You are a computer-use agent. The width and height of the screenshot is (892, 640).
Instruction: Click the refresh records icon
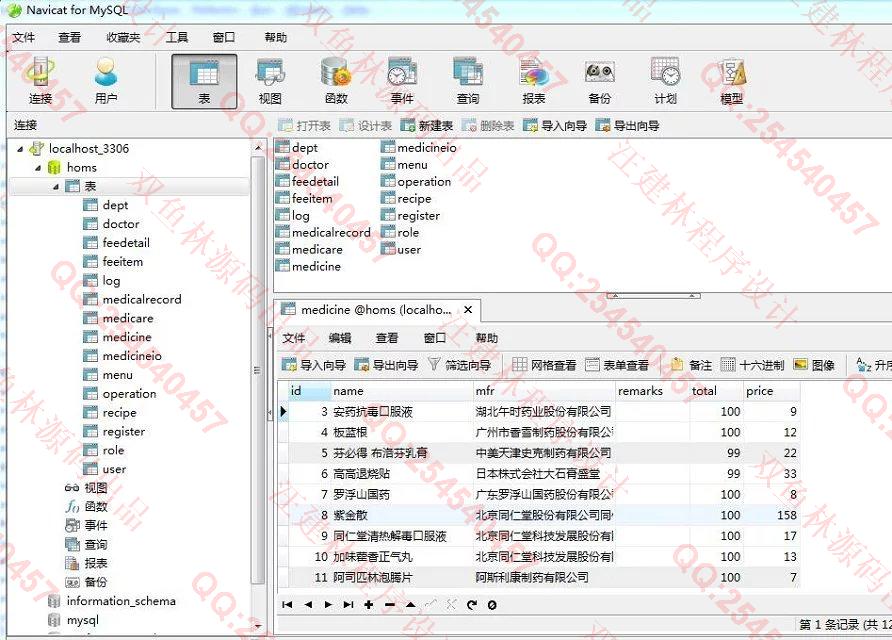pos(472,605)
